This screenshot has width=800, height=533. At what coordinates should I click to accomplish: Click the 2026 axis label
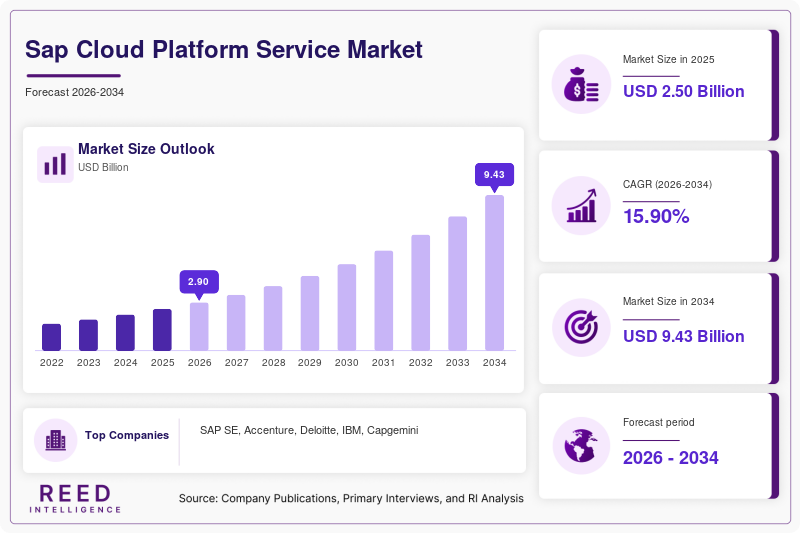coord(199,363)
